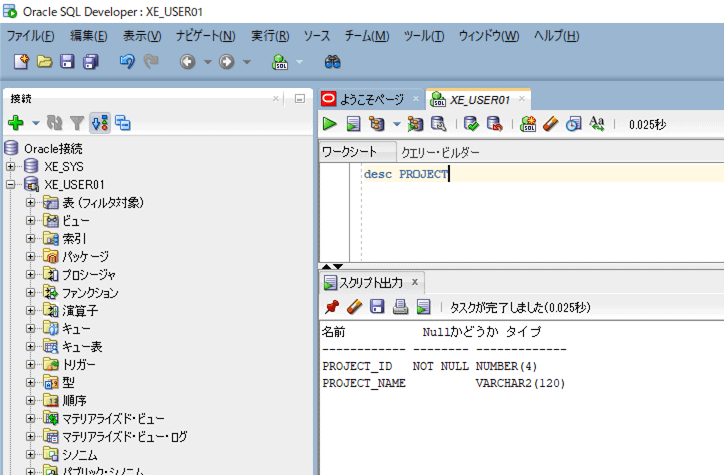Viewport: 724px width, 475px height.
Task: Open the ツール(T) menu
Action: [x=424, y=36]
